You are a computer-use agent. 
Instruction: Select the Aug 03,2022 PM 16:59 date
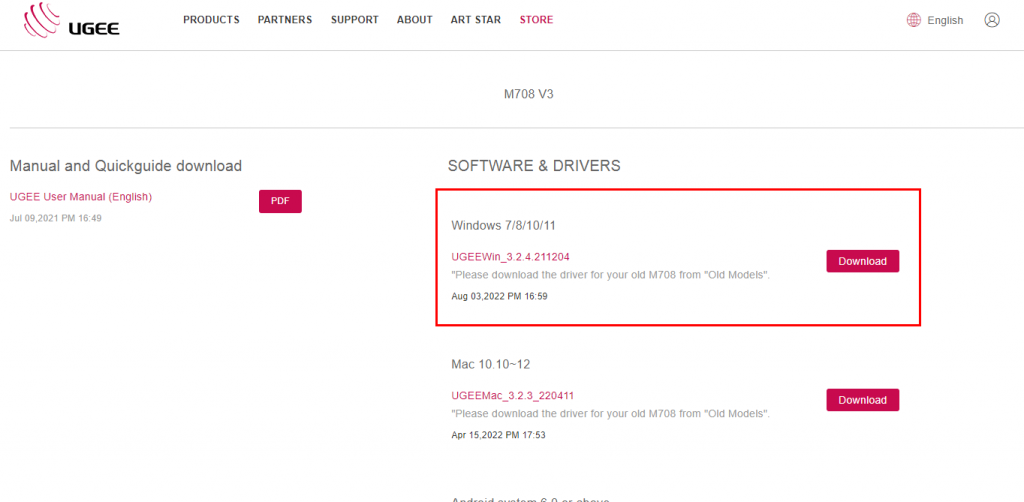click(x=500, y=296)
